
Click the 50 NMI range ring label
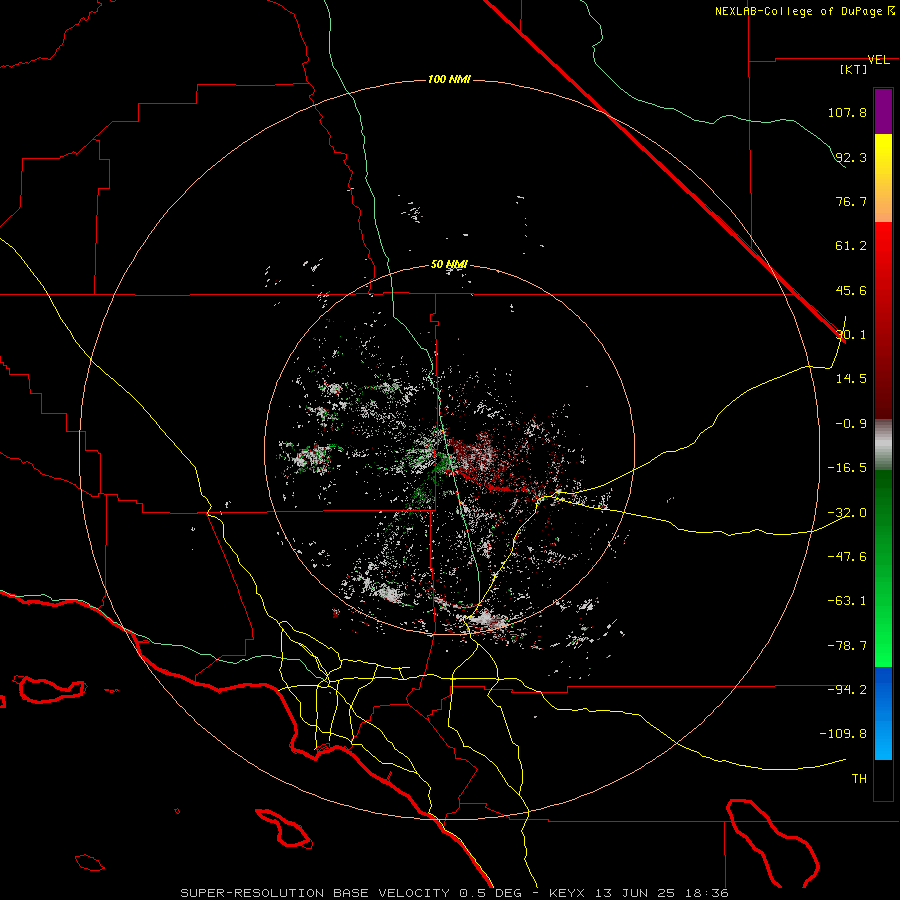pos(449,265)
